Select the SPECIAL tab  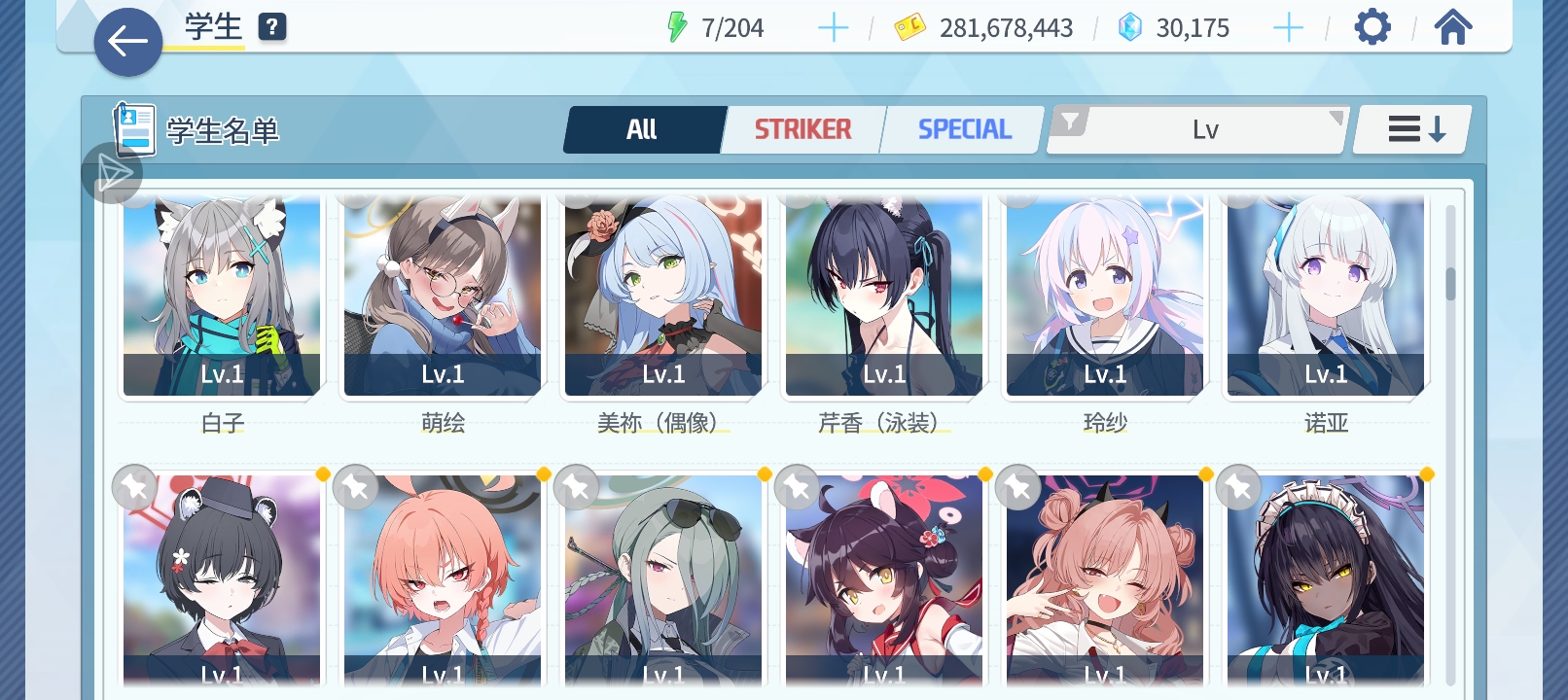pyautogui.click(x=964, y=129)
